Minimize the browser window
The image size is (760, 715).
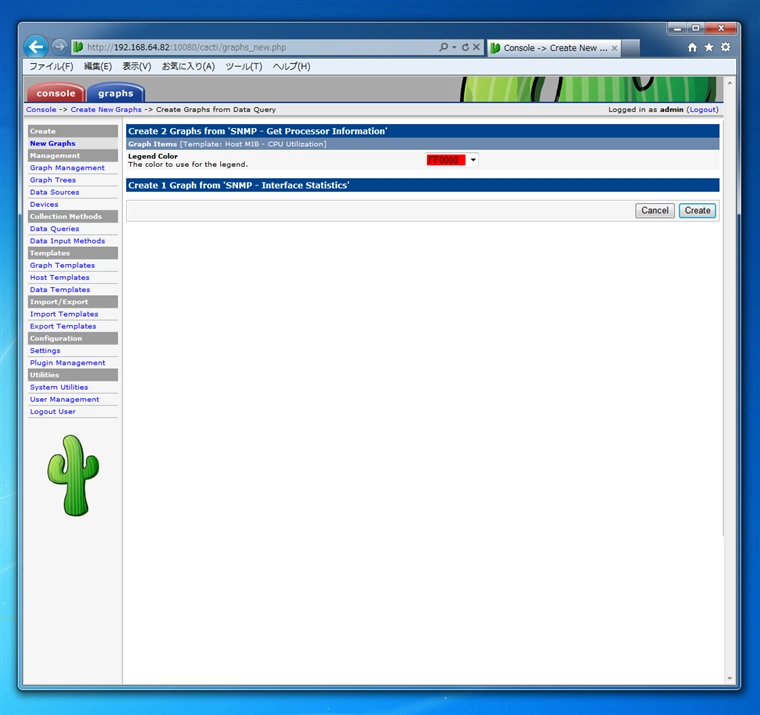pos(678,29)
